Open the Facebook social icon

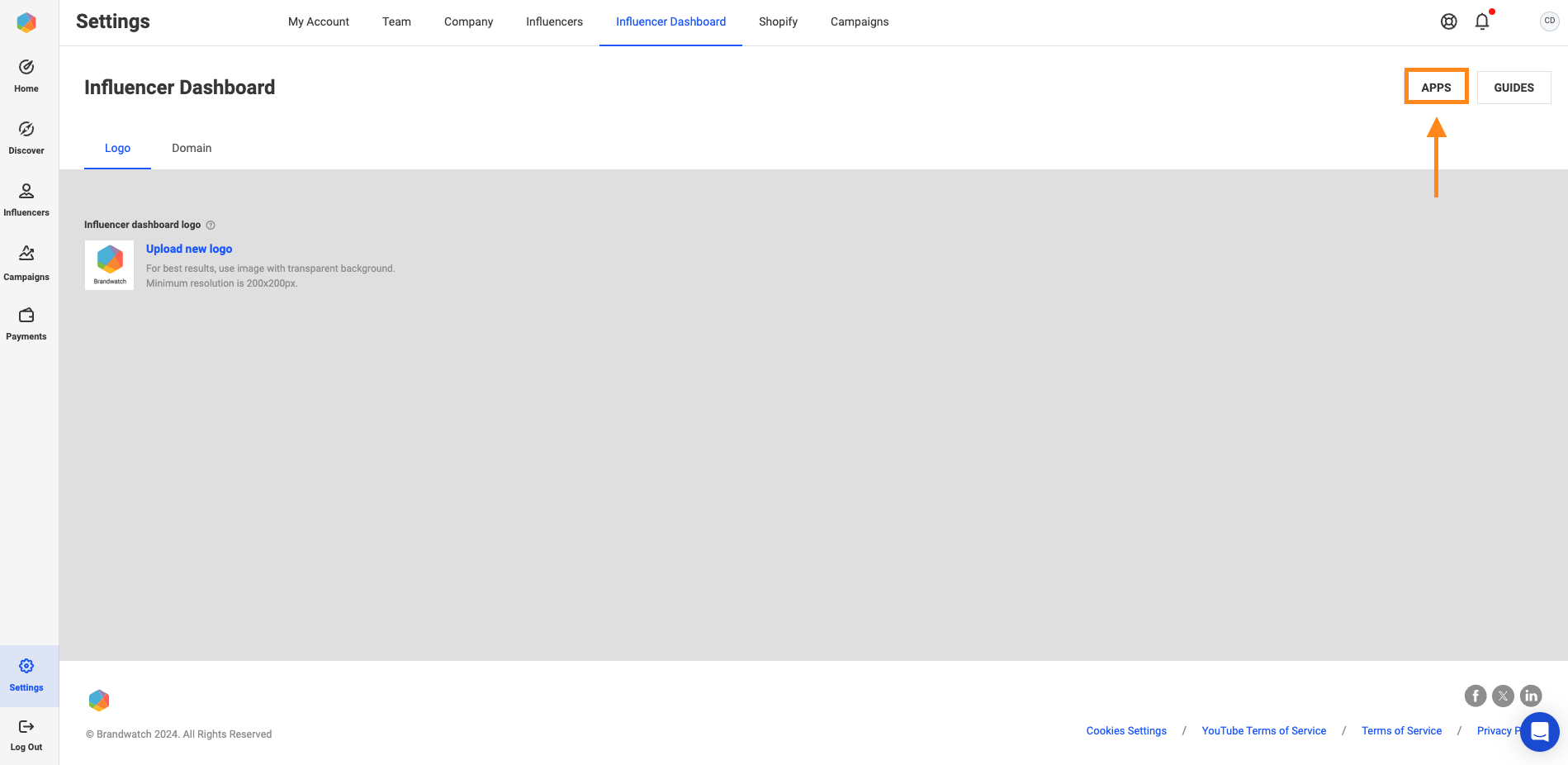tap(1476, 696)
